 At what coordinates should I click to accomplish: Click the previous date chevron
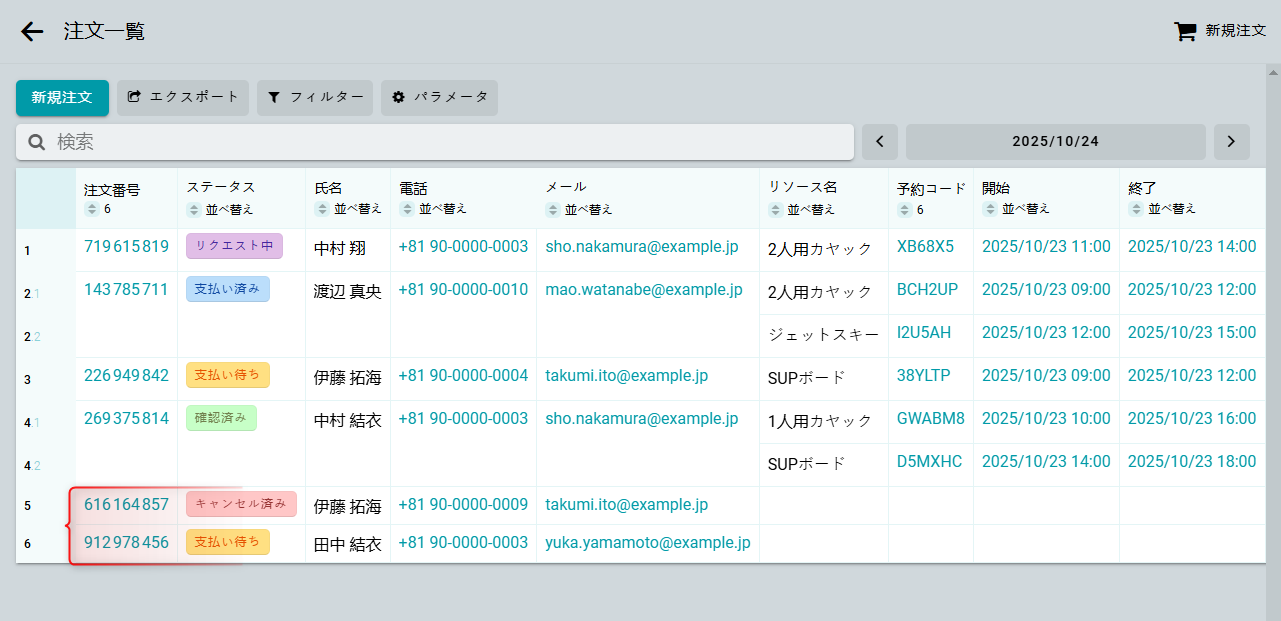[880, 142]
